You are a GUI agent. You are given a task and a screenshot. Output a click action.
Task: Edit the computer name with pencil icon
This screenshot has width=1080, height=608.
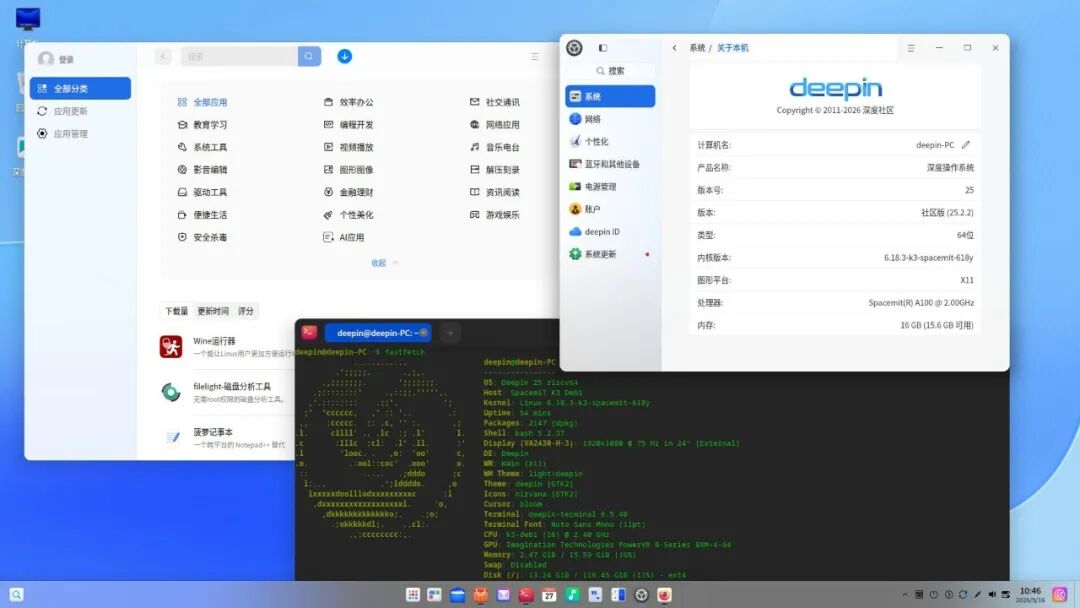pos(966,145)
